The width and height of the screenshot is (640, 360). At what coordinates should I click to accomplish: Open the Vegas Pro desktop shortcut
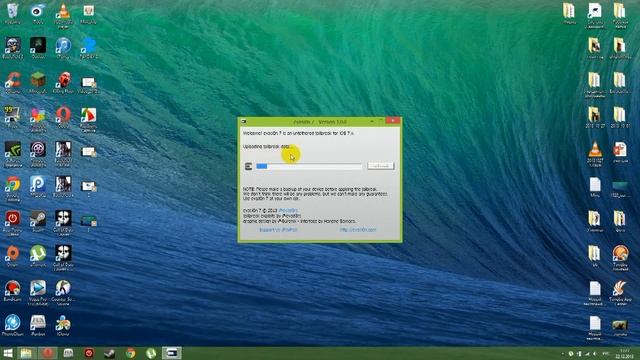point(38,292)
